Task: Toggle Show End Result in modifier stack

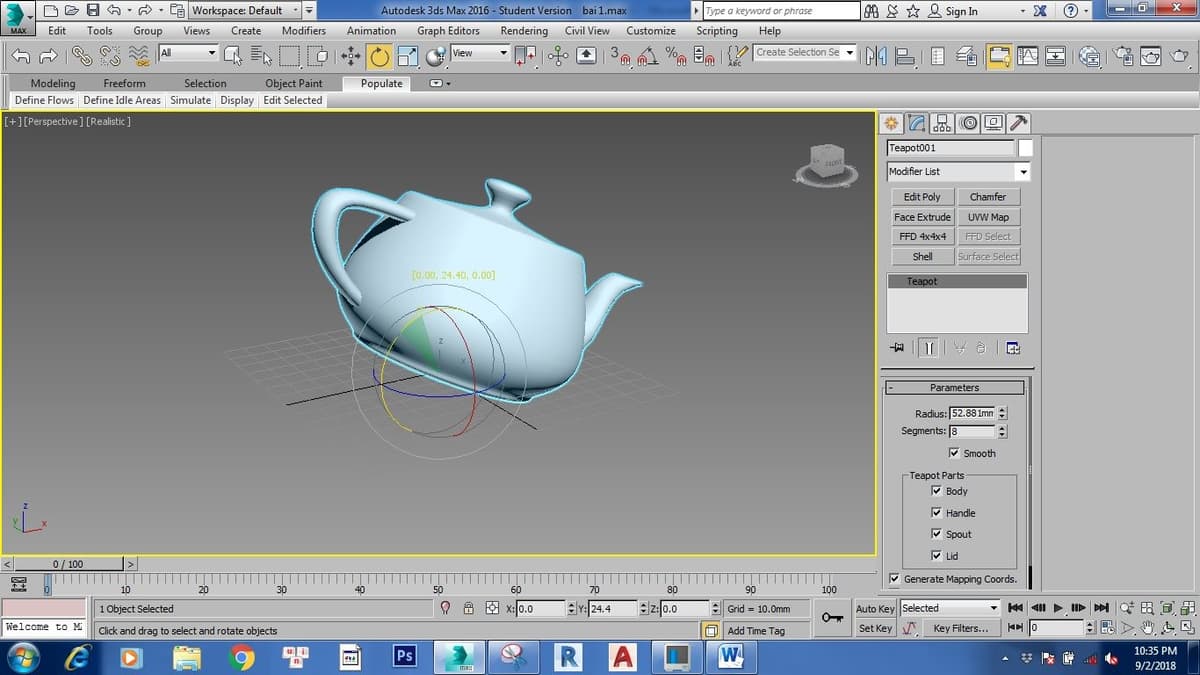Action: [x=929, y=348]
